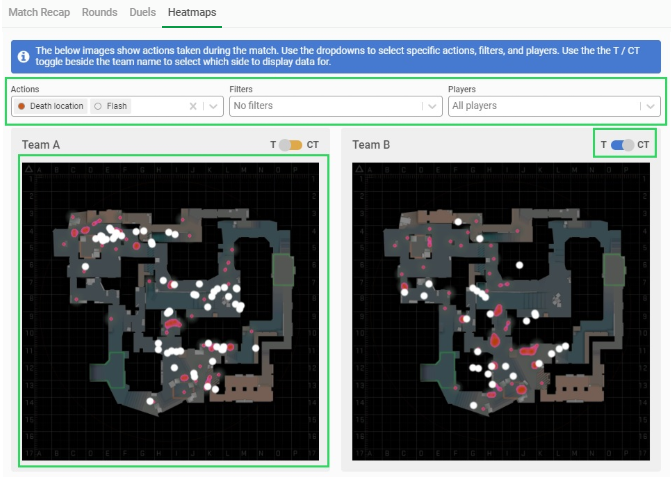Expand the Actions dropdown arrow
This screenshot has width=671, height=477.
point(214,107)
